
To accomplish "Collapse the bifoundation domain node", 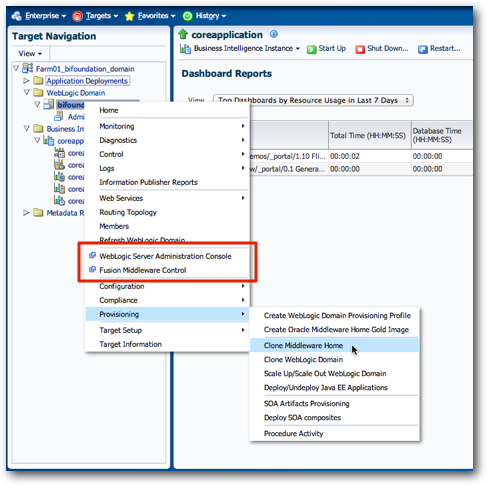I will pyautogui.click(x=37, y=104).
